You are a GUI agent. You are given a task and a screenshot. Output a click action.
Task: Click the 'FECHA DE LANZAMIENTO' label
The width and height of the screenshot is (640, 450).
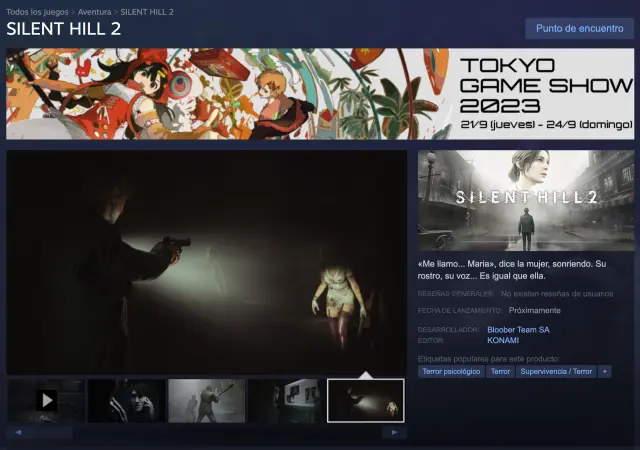coord(460,311)
